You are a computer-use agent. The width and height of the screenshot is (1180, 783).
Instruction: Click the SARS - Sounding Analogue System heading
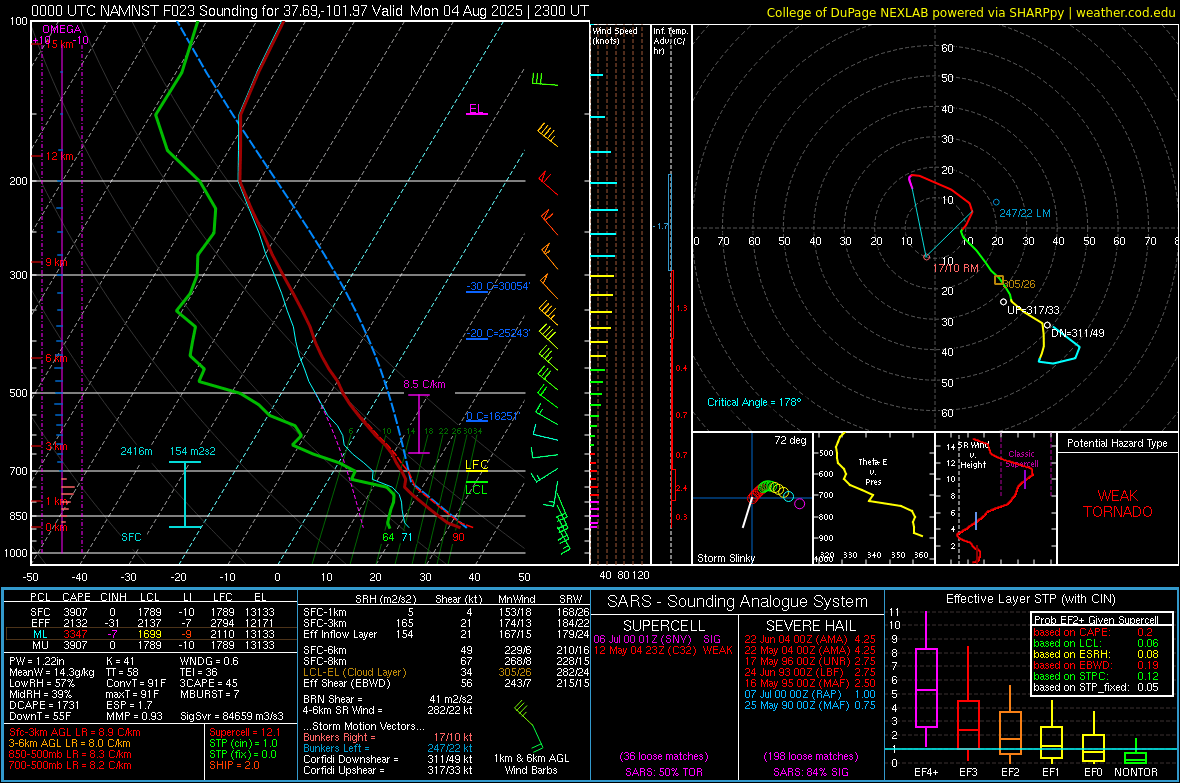tap(738, 602)
